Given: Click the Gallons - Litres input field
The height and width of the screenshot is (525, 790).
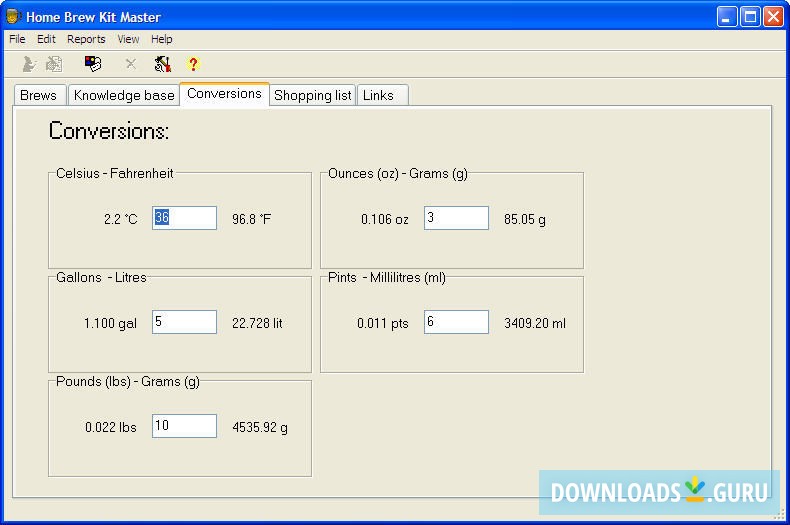Looking at the screenshot, I should (x=184, y=322).
